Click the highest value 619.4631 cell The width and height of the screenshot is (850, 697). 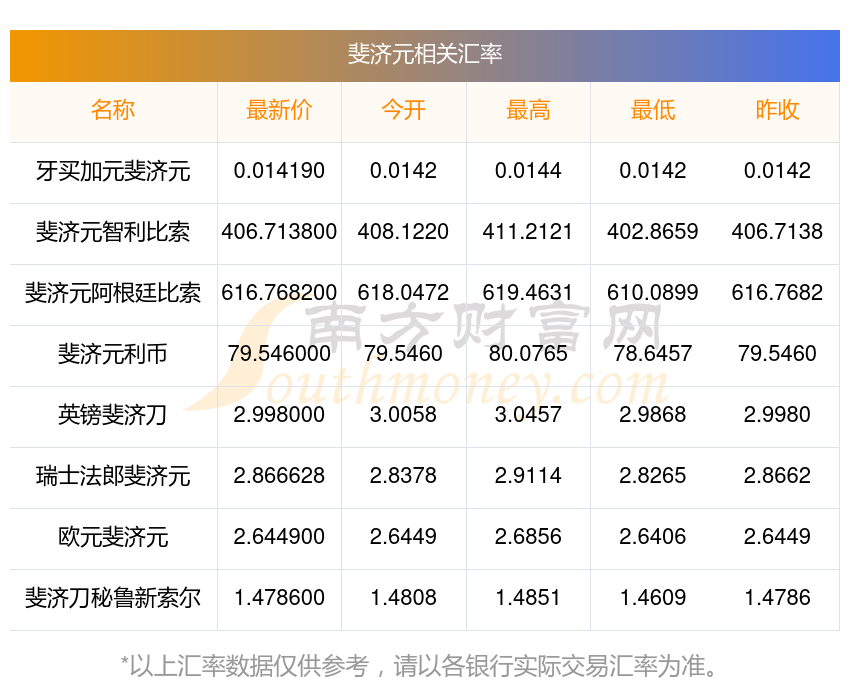(528, 293)
